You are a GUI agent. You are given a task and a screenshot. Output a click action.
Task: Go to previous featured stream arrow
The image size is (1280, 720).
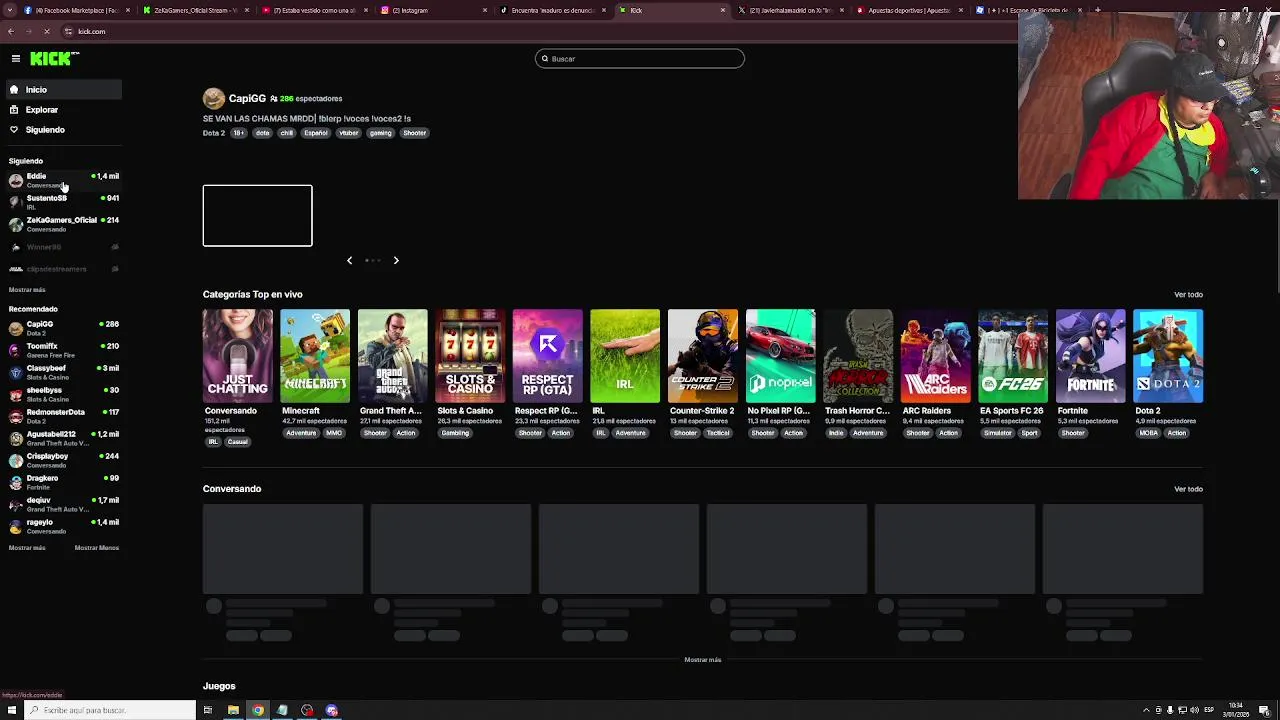pos(349,260)
